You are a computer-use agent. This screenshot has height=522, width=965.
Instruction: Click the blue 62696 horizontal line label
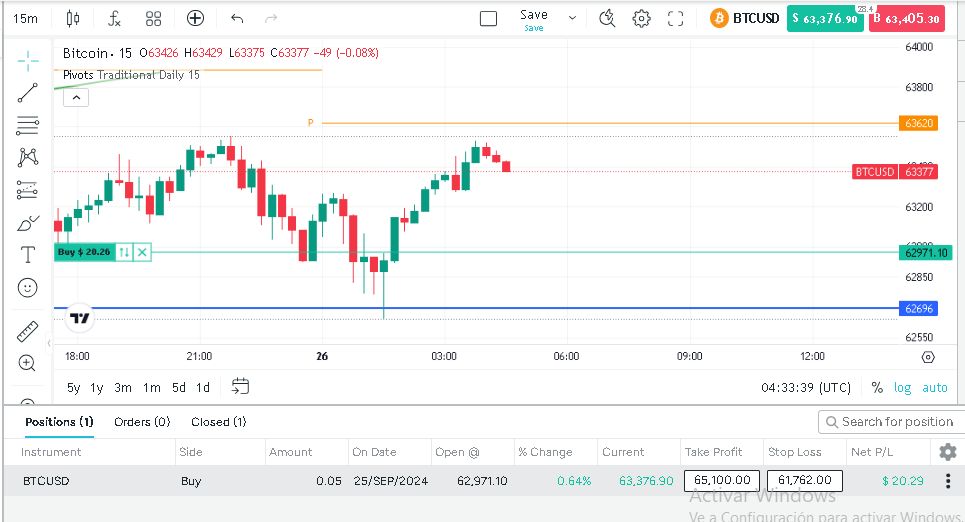(919, 308)
